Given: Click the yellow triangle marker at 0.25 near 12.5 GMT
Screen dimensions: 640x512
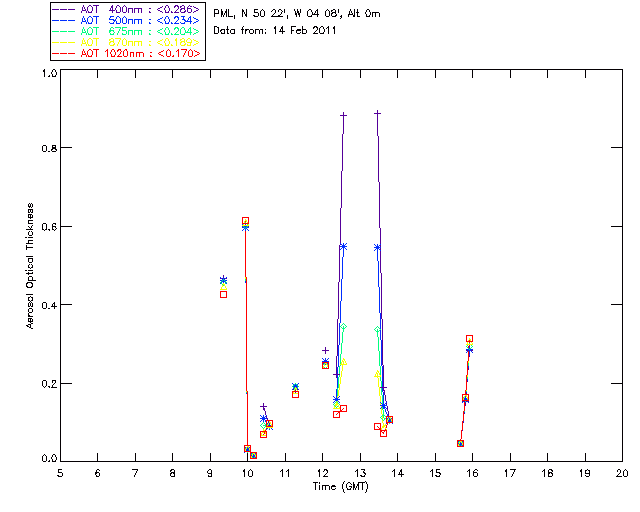Looking at the screenshot, I should 344,361.
